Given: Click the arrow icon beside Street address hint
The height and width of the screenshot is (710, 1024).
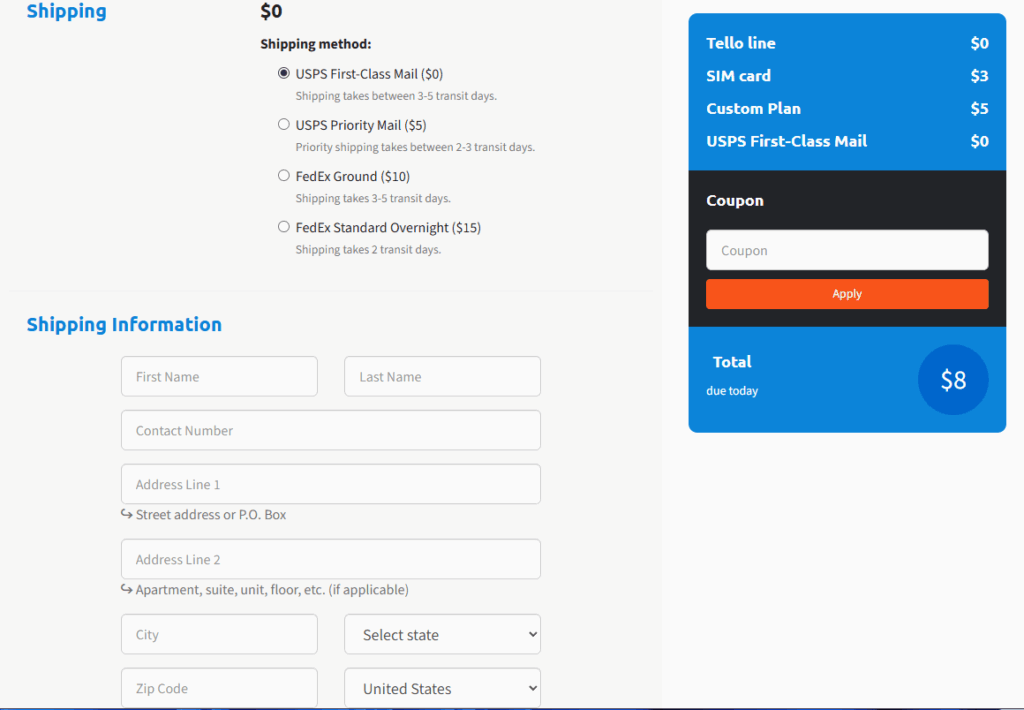Looking at the screenshot, I should tap(127, 514).
